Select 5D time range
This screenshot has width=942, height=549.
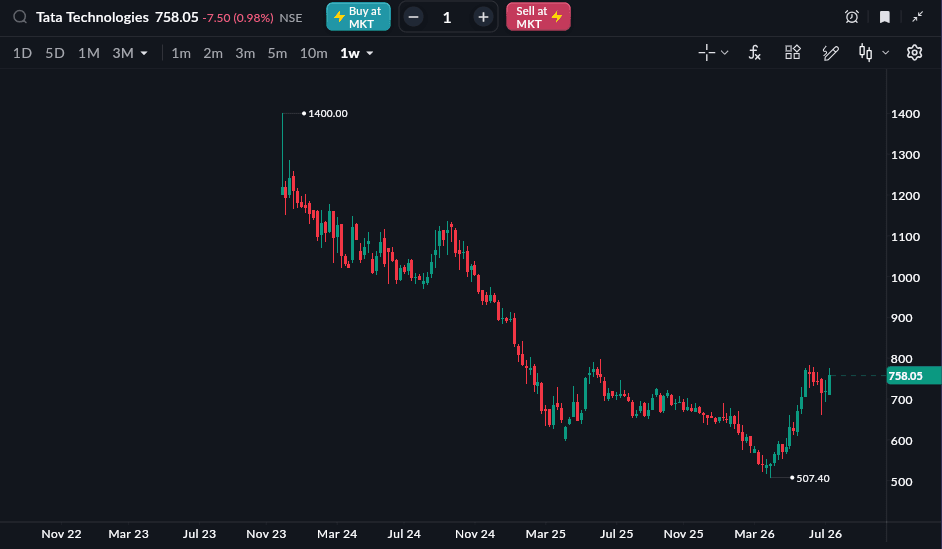(x=55, y=53)
